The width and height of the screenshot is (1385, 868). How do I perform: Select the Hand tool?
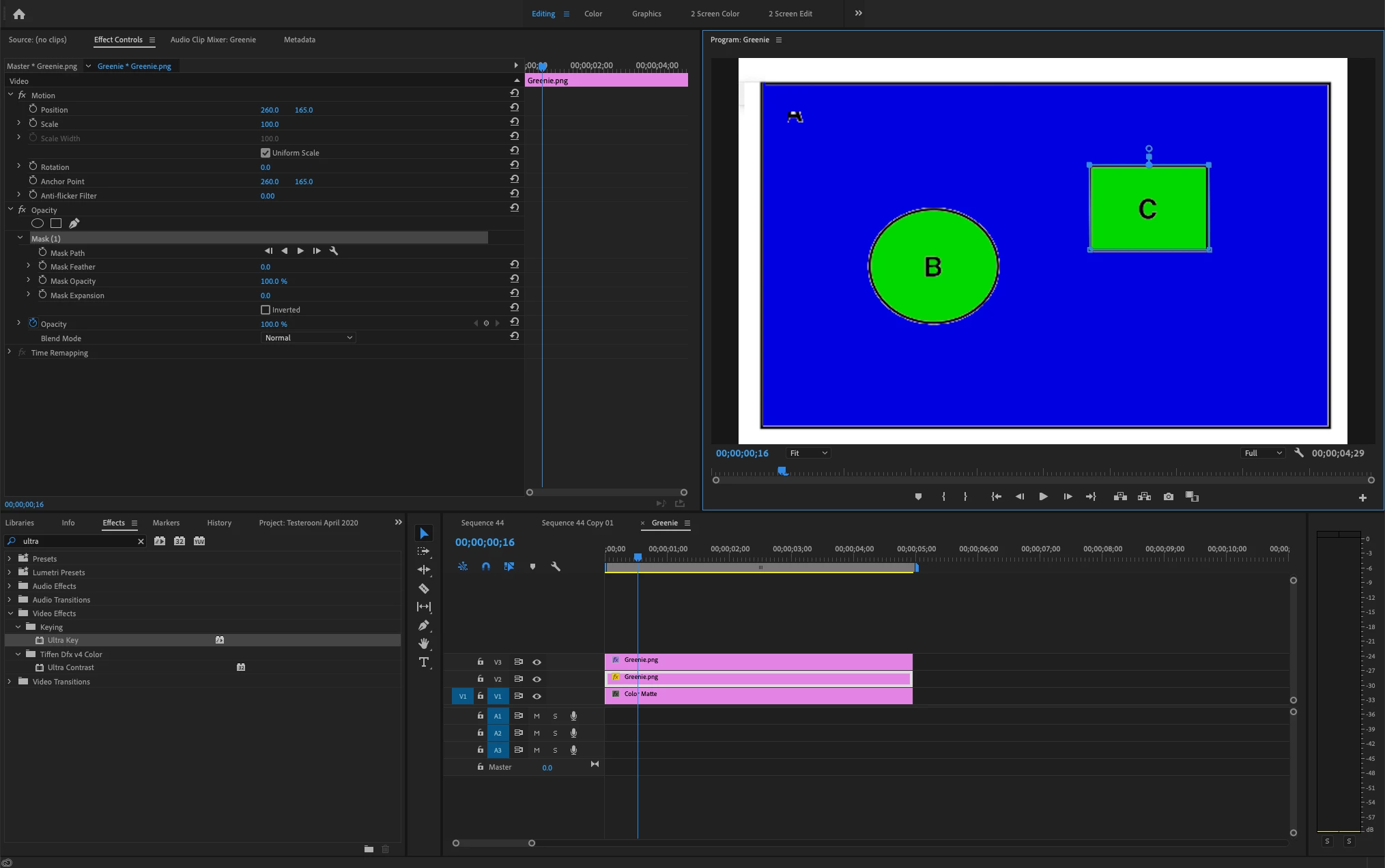[424, 643]
